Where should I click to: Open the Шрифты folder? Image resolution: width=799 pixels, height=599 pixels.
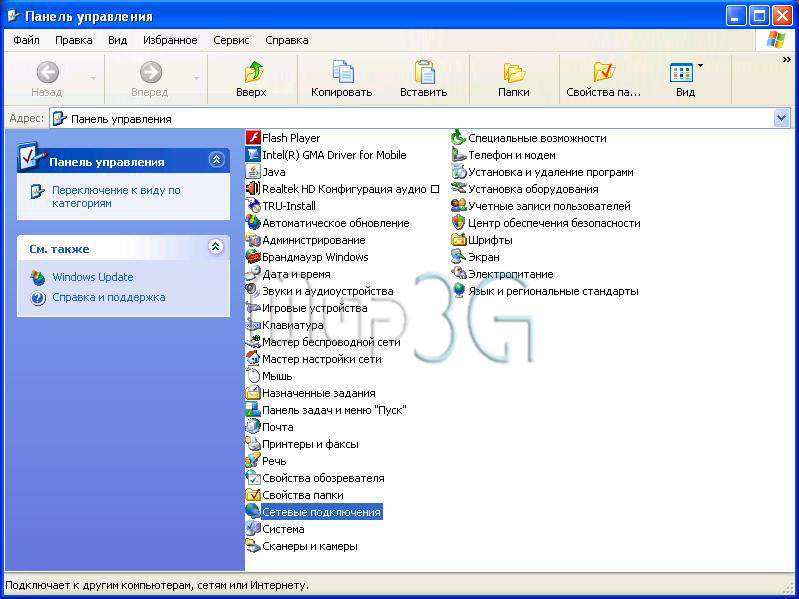483,240
